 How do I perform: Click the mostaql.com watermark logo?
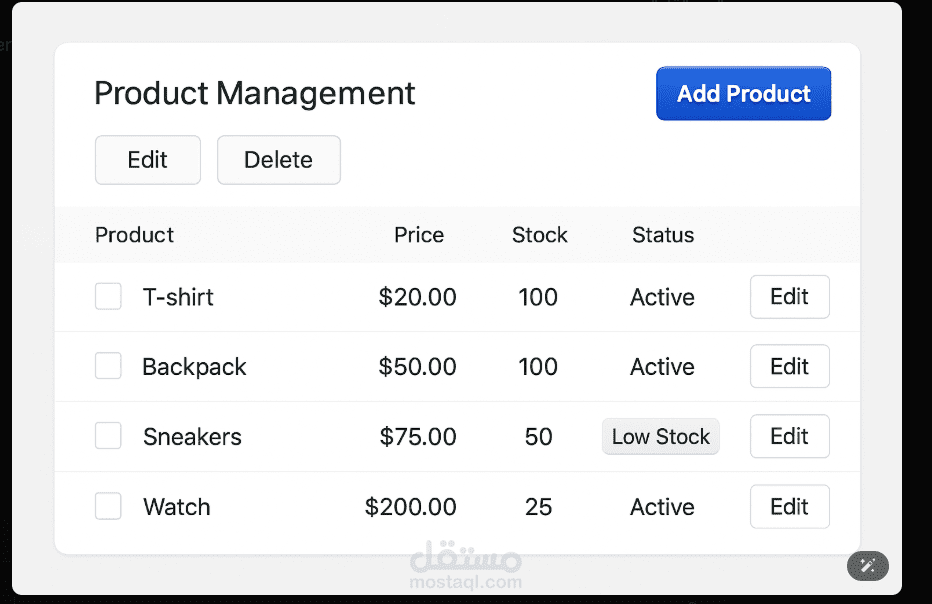pyautogui.click(x=466, y=566)
